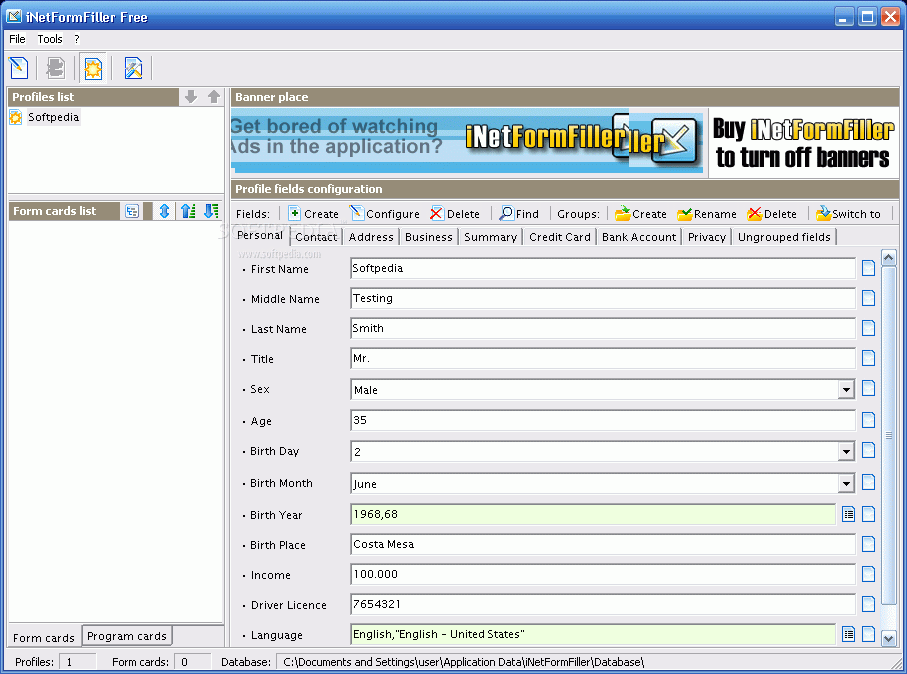Click the page icon beside Sex field
907x674 pixels.
pyautogui.click(x=868, y=388)
